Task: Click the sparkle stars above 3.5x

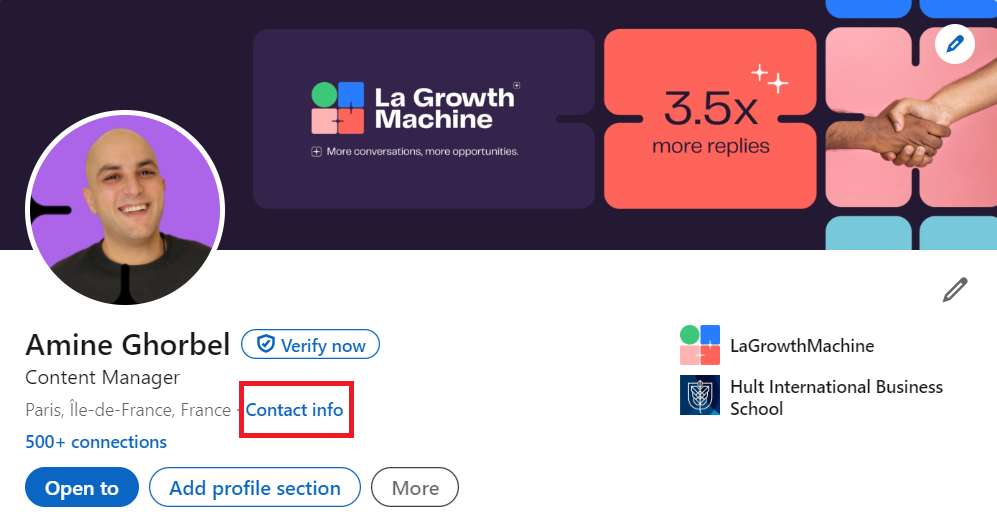Action: (x=769, y=78)
